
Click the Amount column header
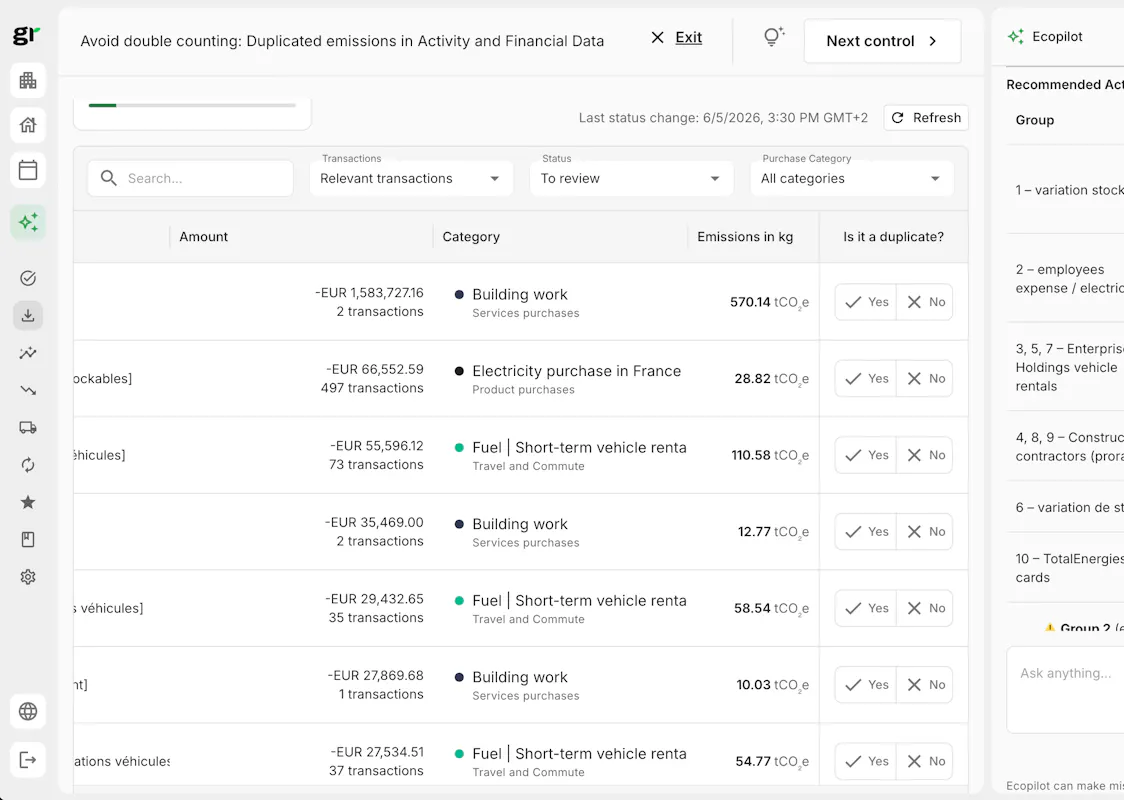(204, 237)
